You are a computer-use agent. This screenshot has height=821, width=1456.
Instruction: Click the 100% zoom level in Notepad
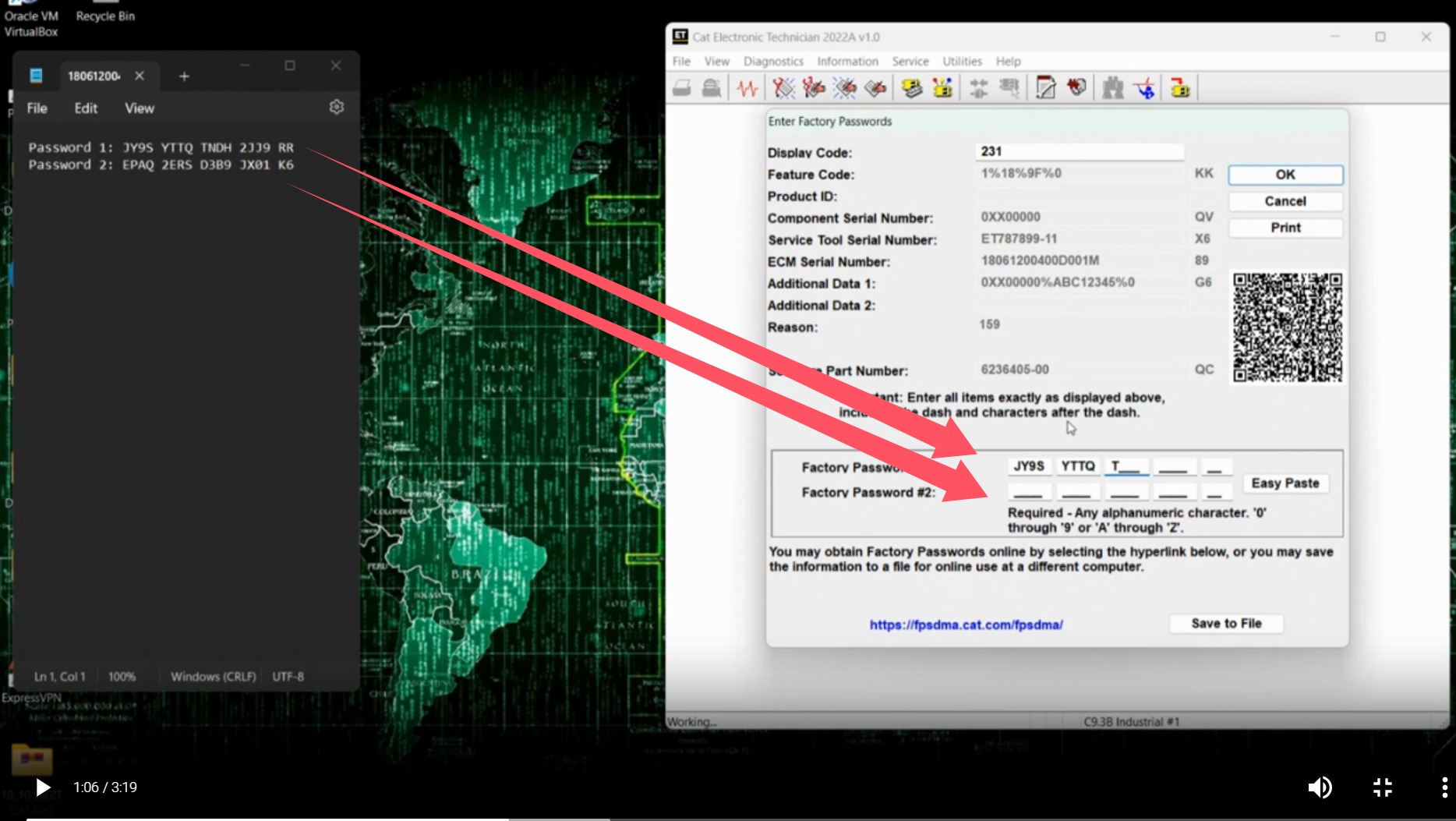(122, 677)
